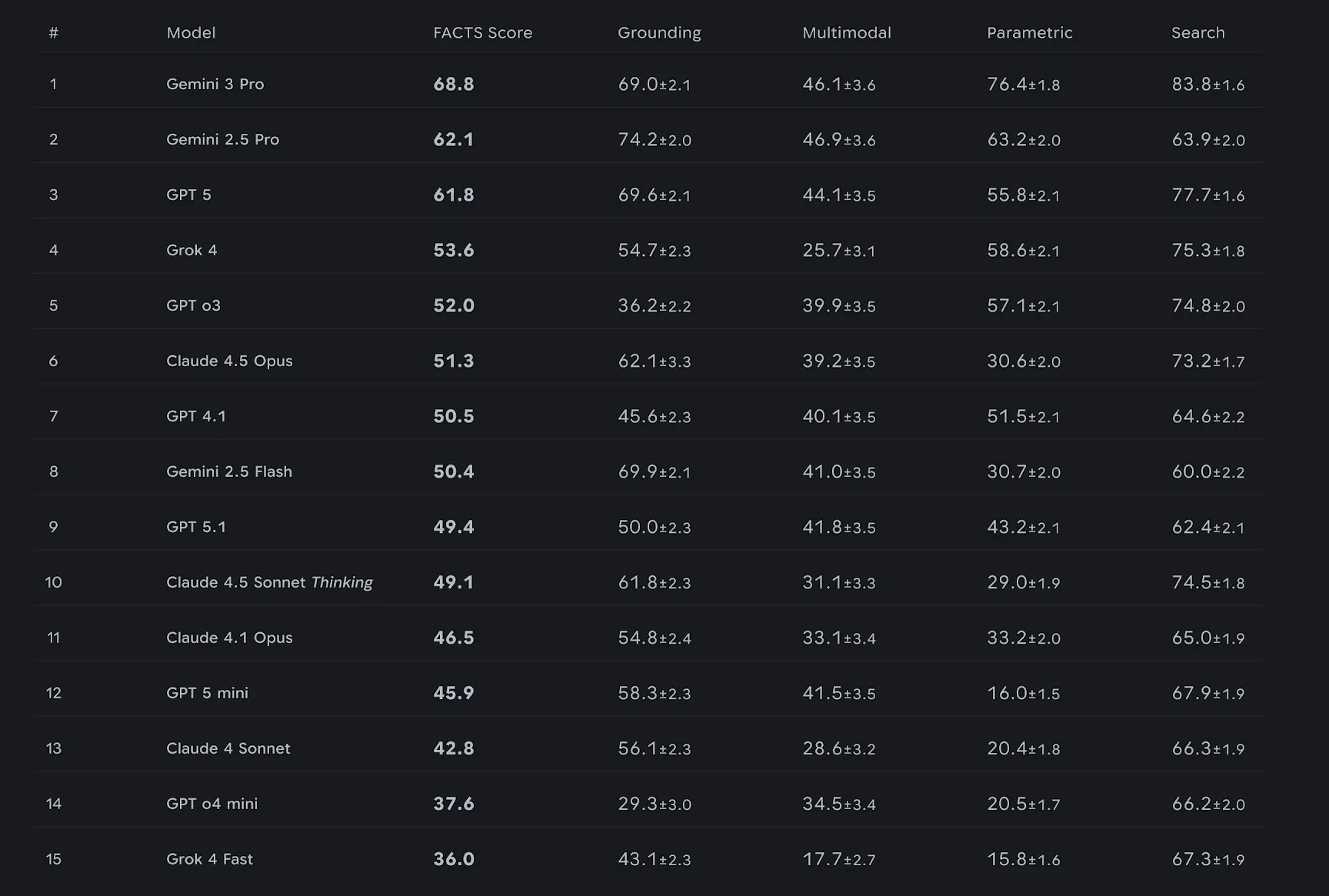Click the GPT 5 model name

coord(188,195)
